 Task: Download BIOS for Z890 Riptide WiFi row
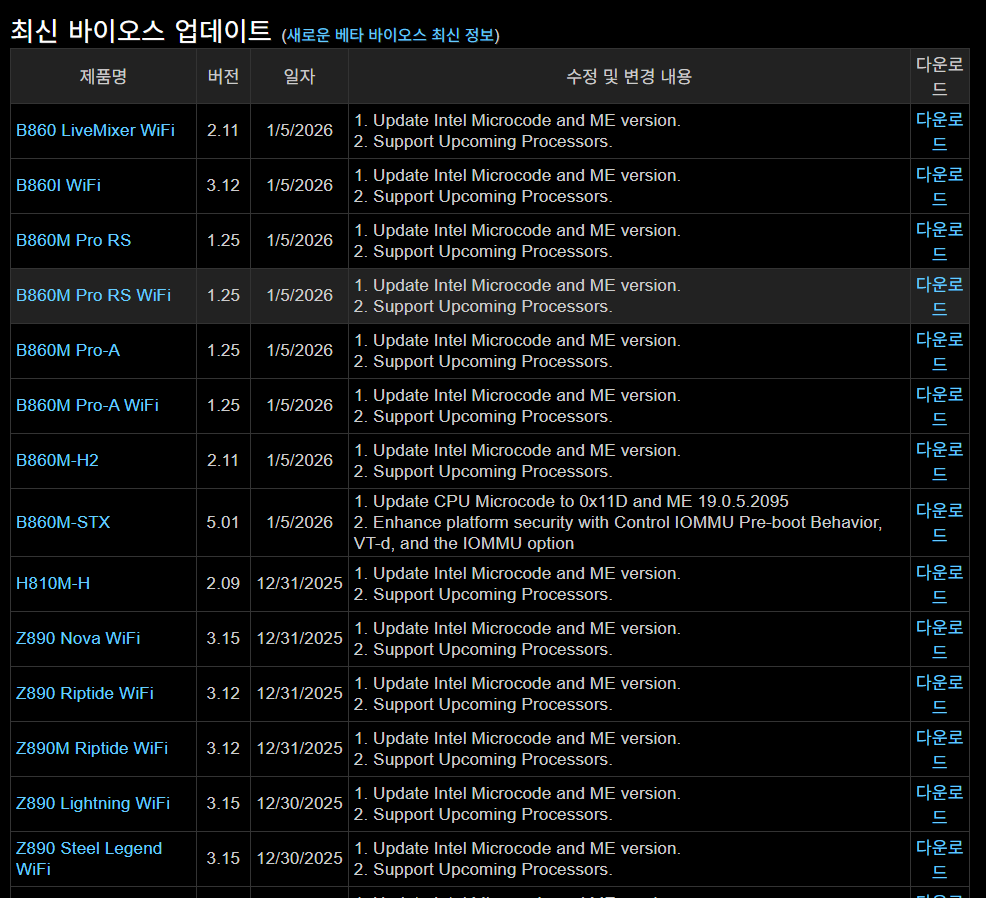[x=939, y=694]
